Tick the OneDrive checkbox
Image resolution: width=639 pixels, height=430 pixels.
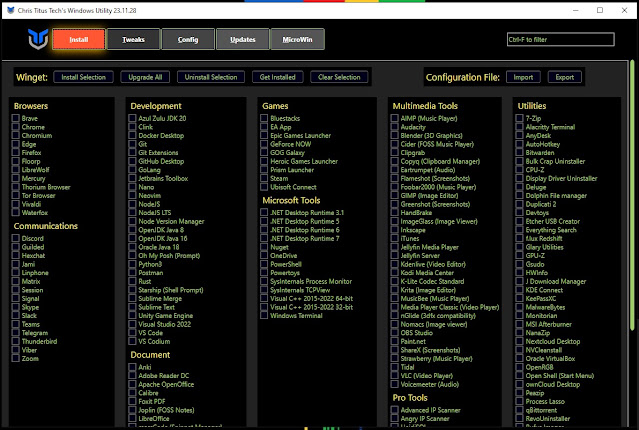(264, 256)
